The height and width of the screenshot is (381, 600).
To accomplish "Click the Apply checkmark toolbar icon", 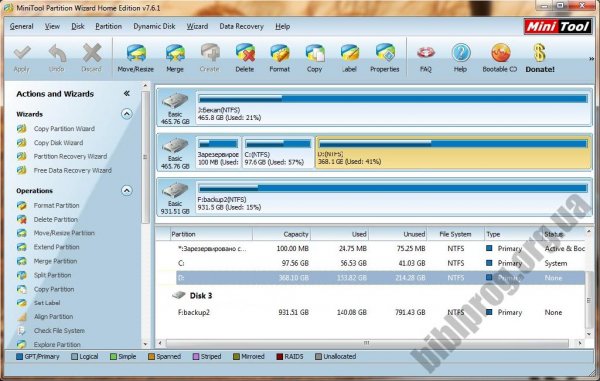I will tap(22, 53).
